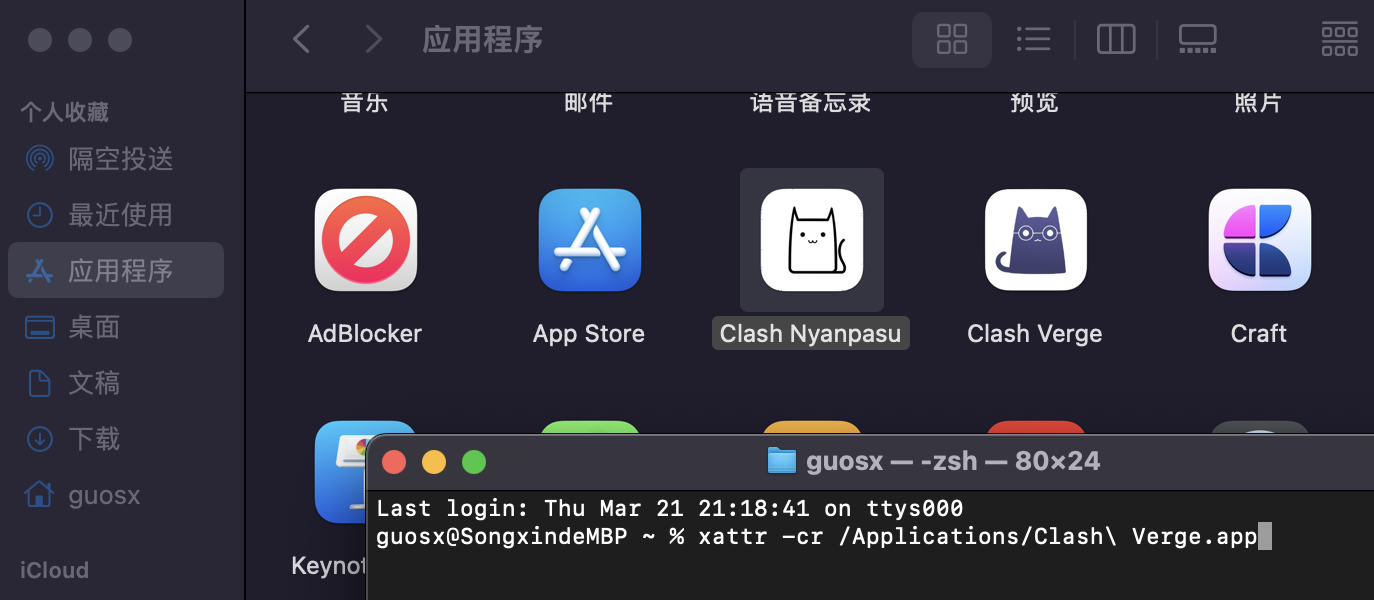Open the group-by options dropdown
Viewport: 1374px width, 600px height.
pos(1339,39)
